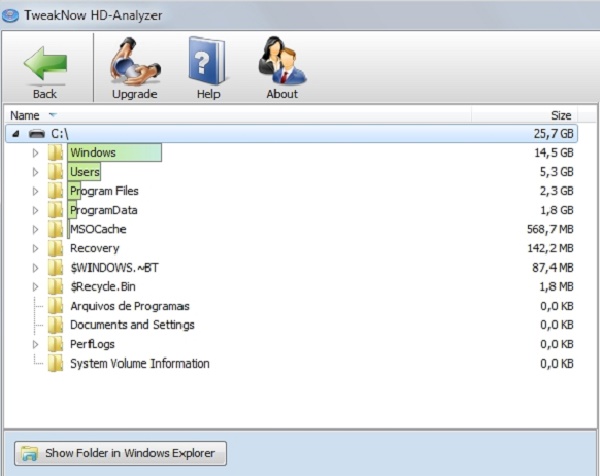
Task: Select the Windows folder row
Action: pyautogui.click(x=291, y=153)
